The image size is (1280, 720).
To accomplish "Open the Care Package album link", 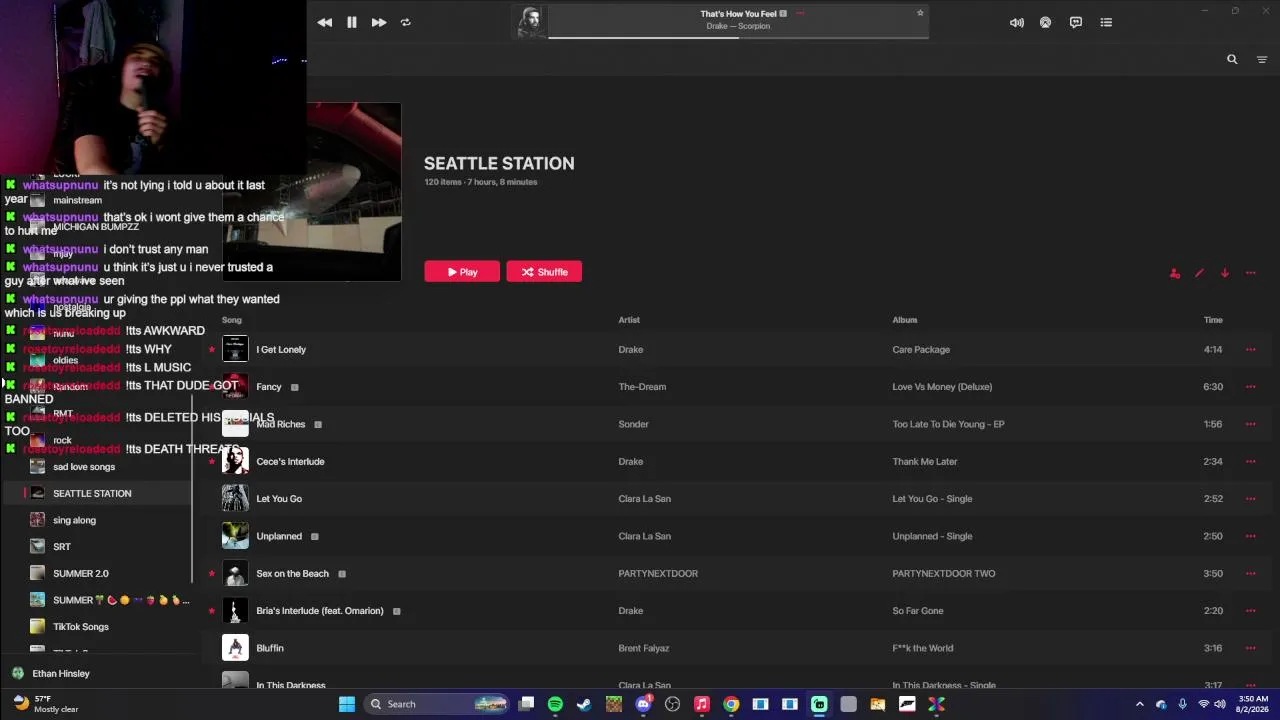I will point(921,350).
